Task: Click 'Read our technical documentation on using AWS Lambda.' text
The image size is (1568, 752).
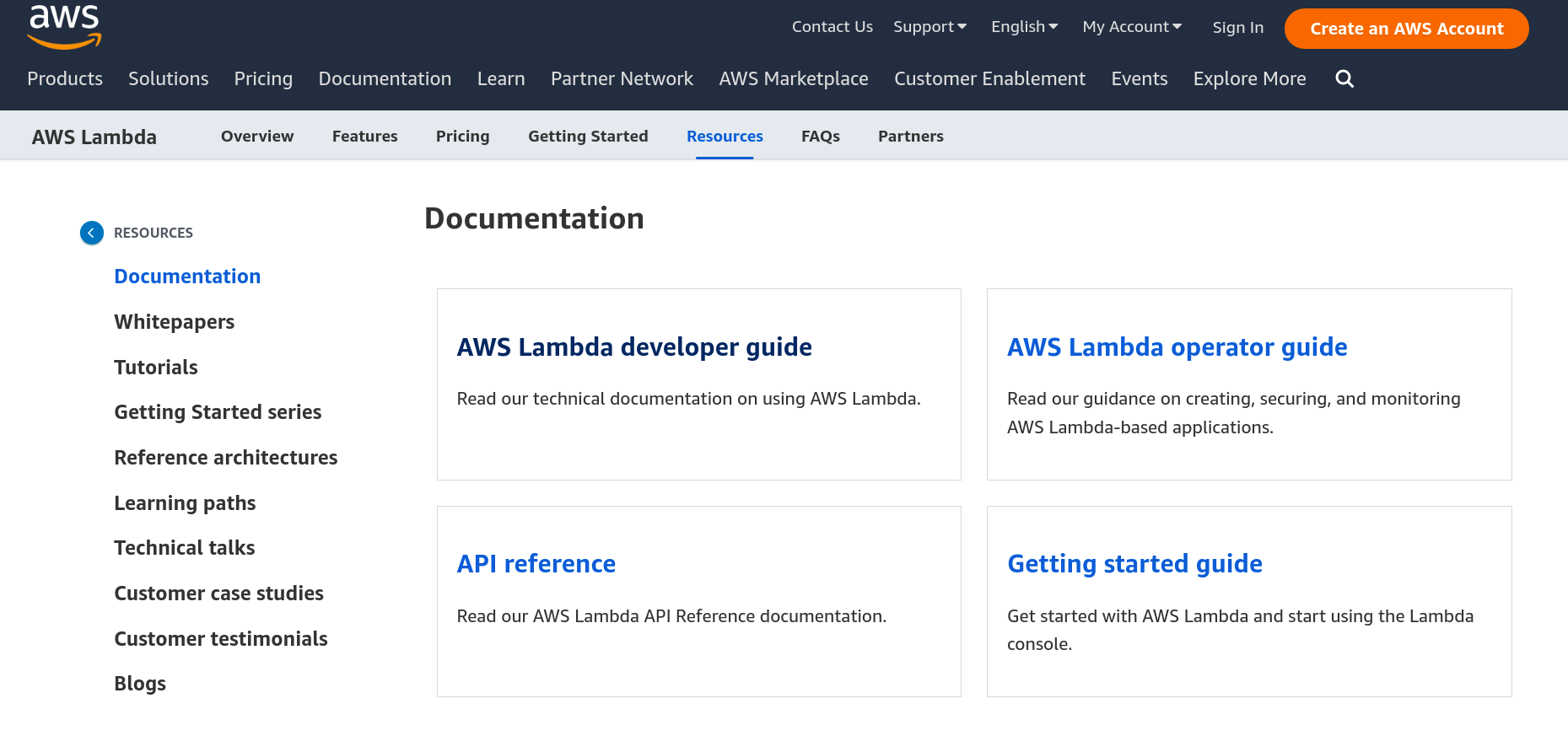Action: pos(688,399)
